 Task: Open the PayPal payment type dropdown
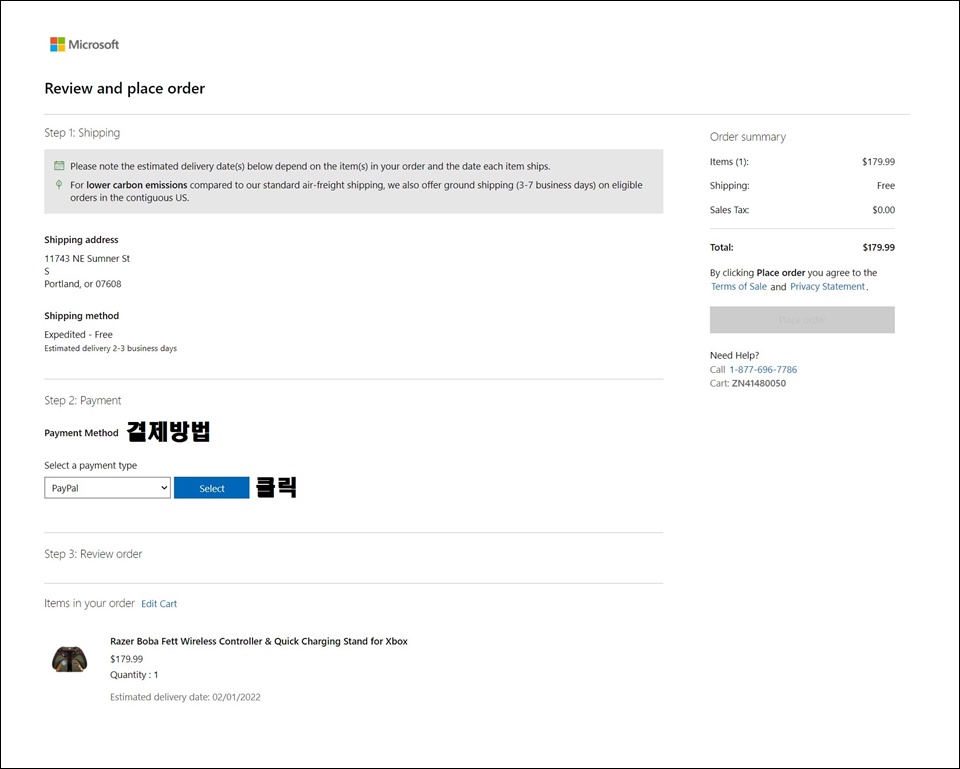[x=107, y=488]
